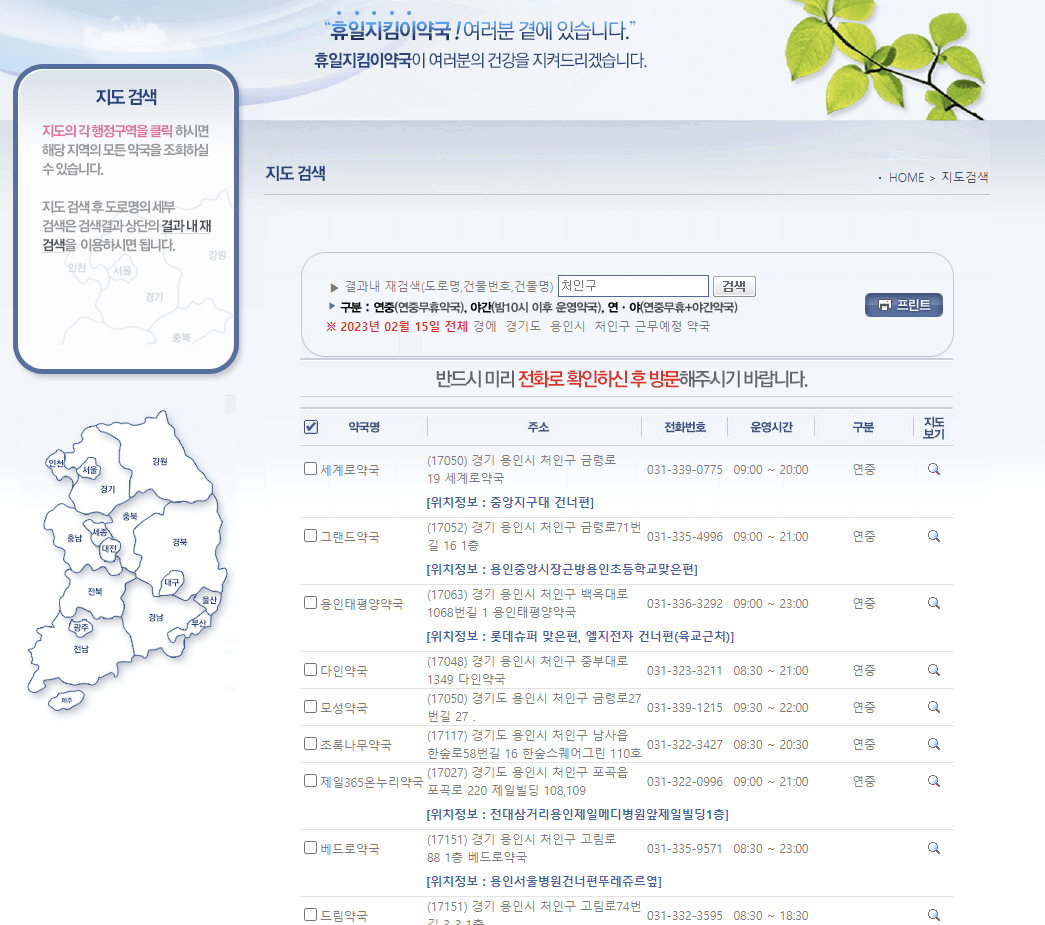Open map view for 드림약국

pyautogui.click(x=934, y=915)
